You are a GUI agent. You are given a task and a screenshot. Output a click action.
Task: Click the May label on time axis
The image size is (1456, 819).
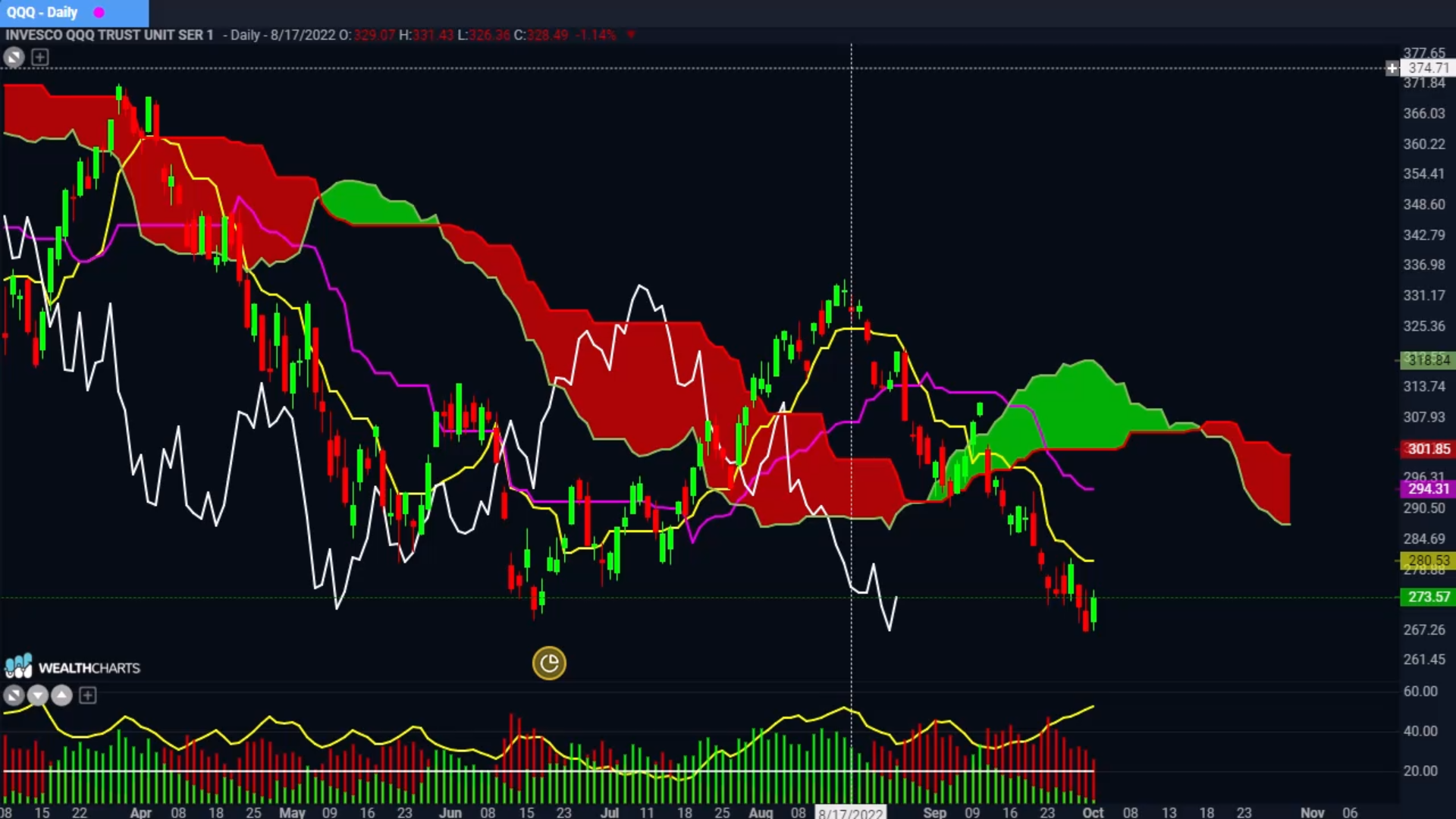pos(292,812)
